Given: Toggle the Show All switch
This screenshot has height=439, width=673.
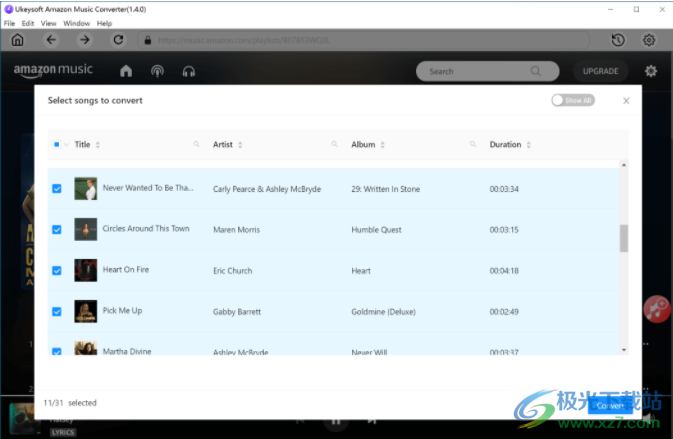Looking at the screenshot, I should click(x=573, y=100).
